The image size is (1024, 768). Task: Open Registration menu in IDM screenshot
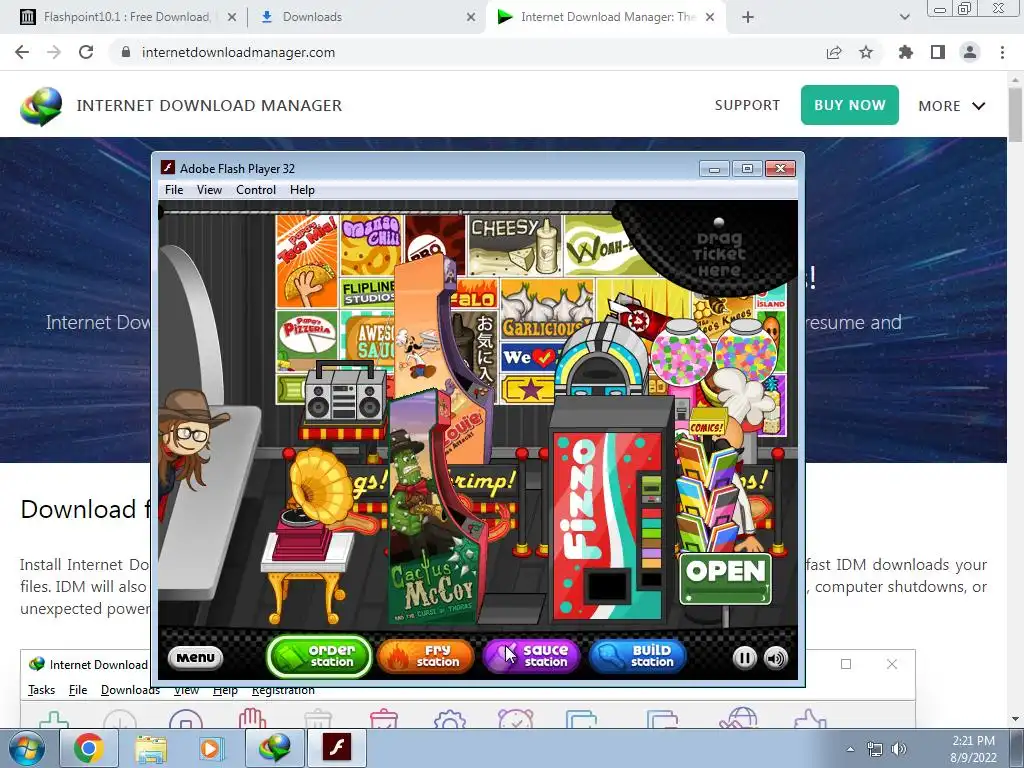(283, 690)
